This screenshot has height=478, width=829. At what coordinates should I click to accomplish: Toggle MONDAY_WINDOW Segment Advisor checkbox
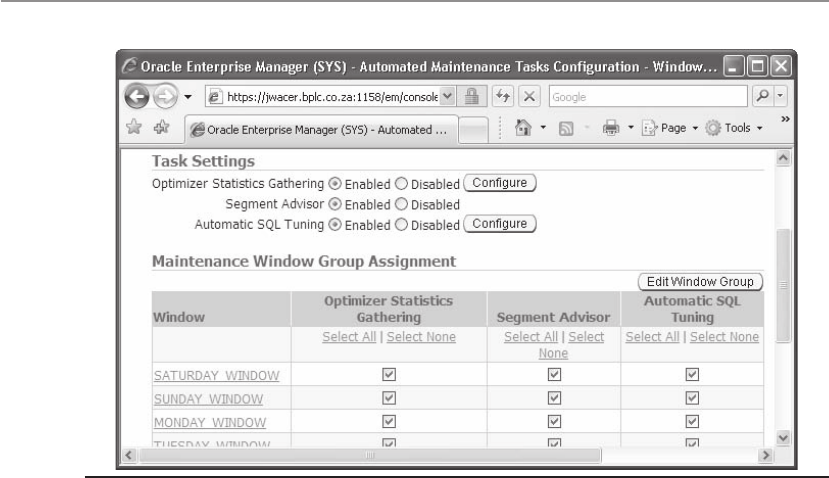pos(554,421)
